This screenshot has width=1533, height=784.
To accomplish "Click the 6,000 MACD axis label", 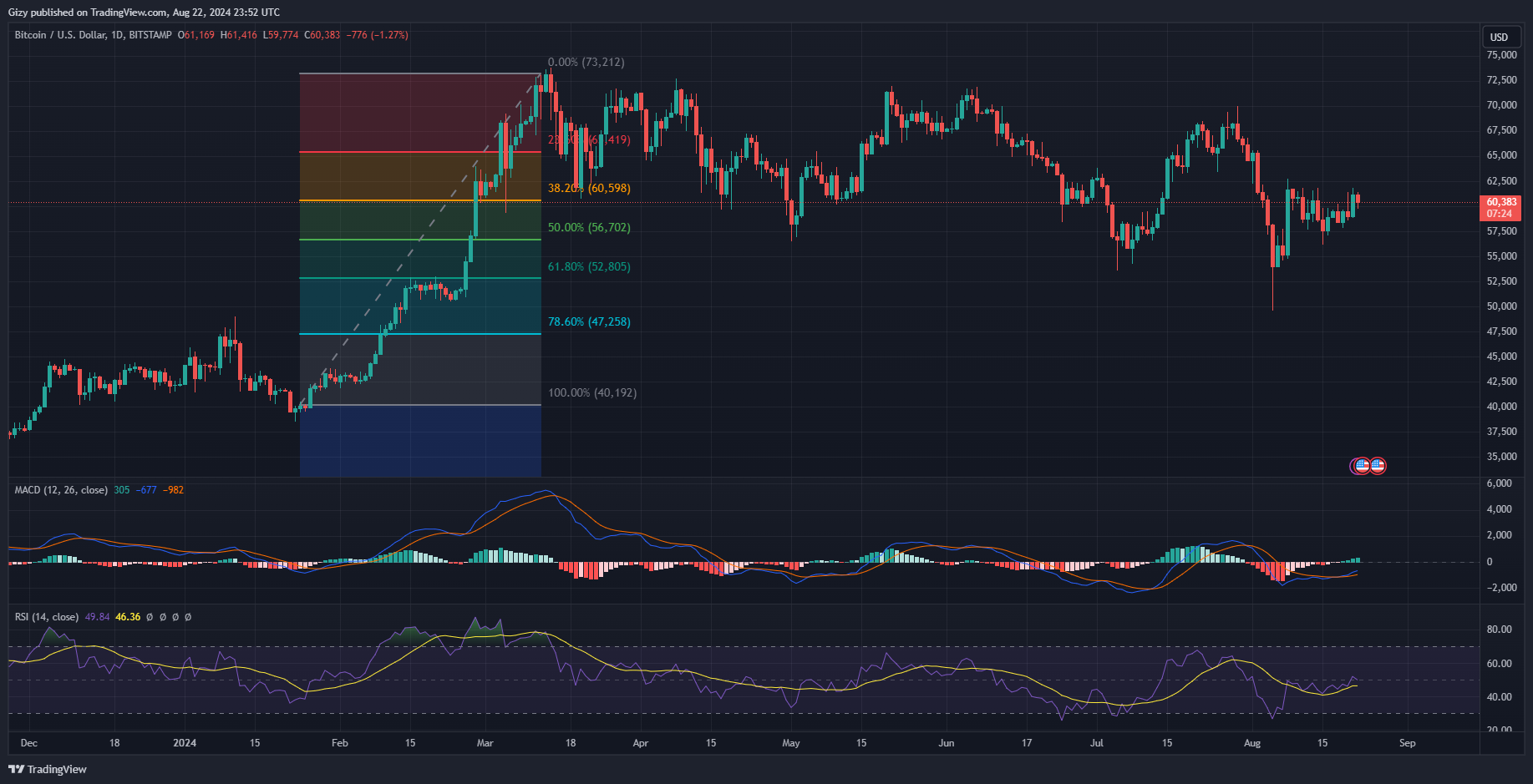I will (1499, 483).
